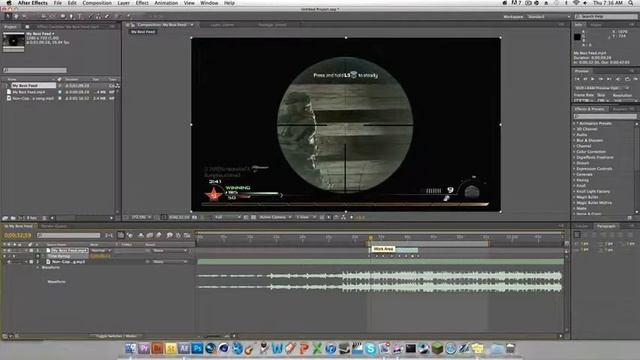The height and width of the screenshot is (360, 640).
Task: Click Toggle Switches / Modes at timeline bottom
Action: point(116,336)
